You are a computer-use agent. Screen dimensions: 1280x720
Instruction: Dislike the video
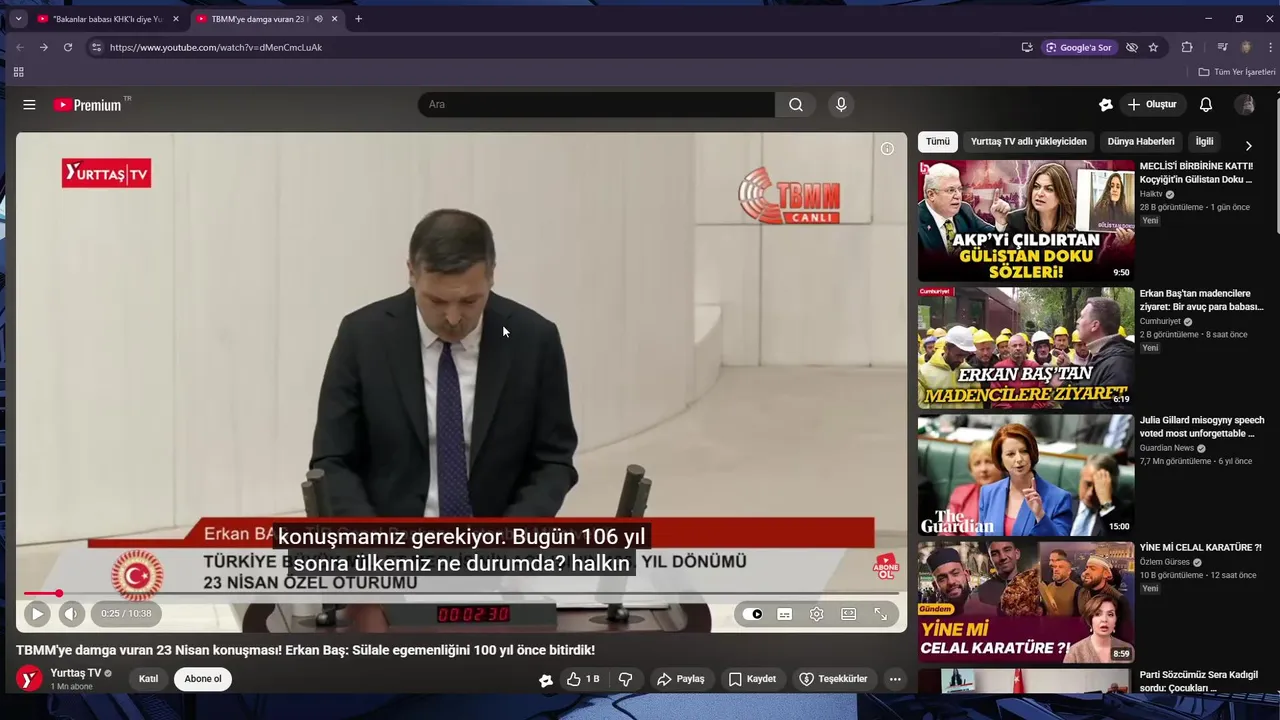626,679
